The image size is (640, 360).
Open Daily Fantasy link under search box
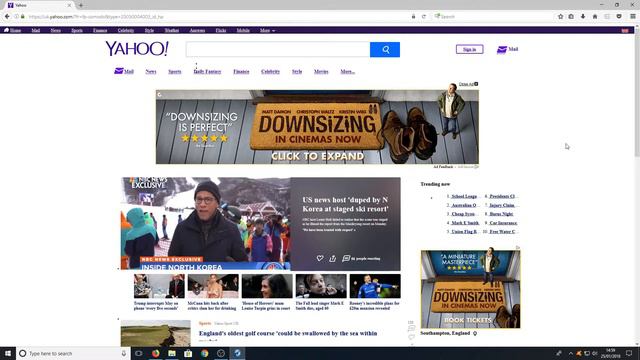[x=207, y=71]
